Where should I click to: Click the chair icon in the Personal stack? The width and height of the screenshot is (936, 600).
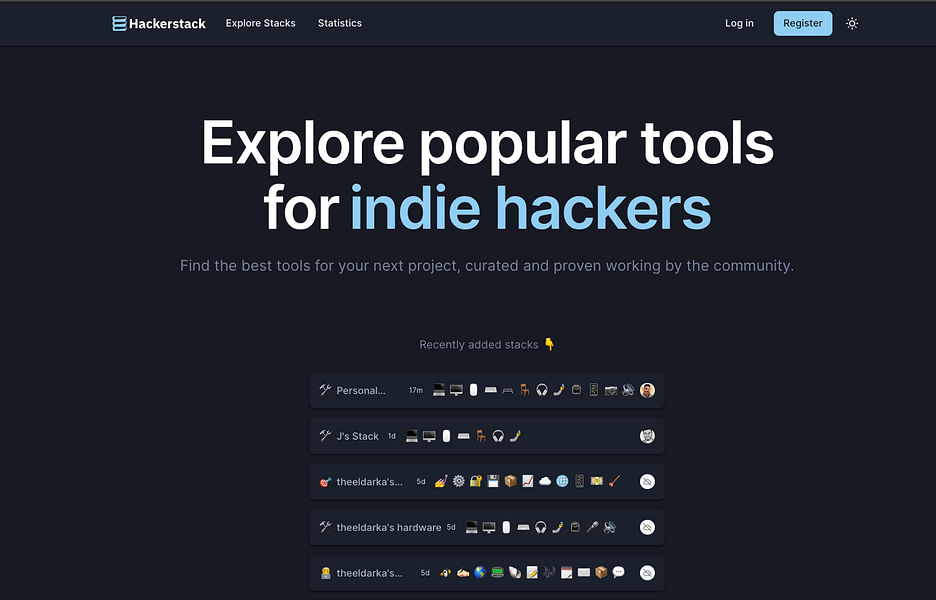pos(525,390)
